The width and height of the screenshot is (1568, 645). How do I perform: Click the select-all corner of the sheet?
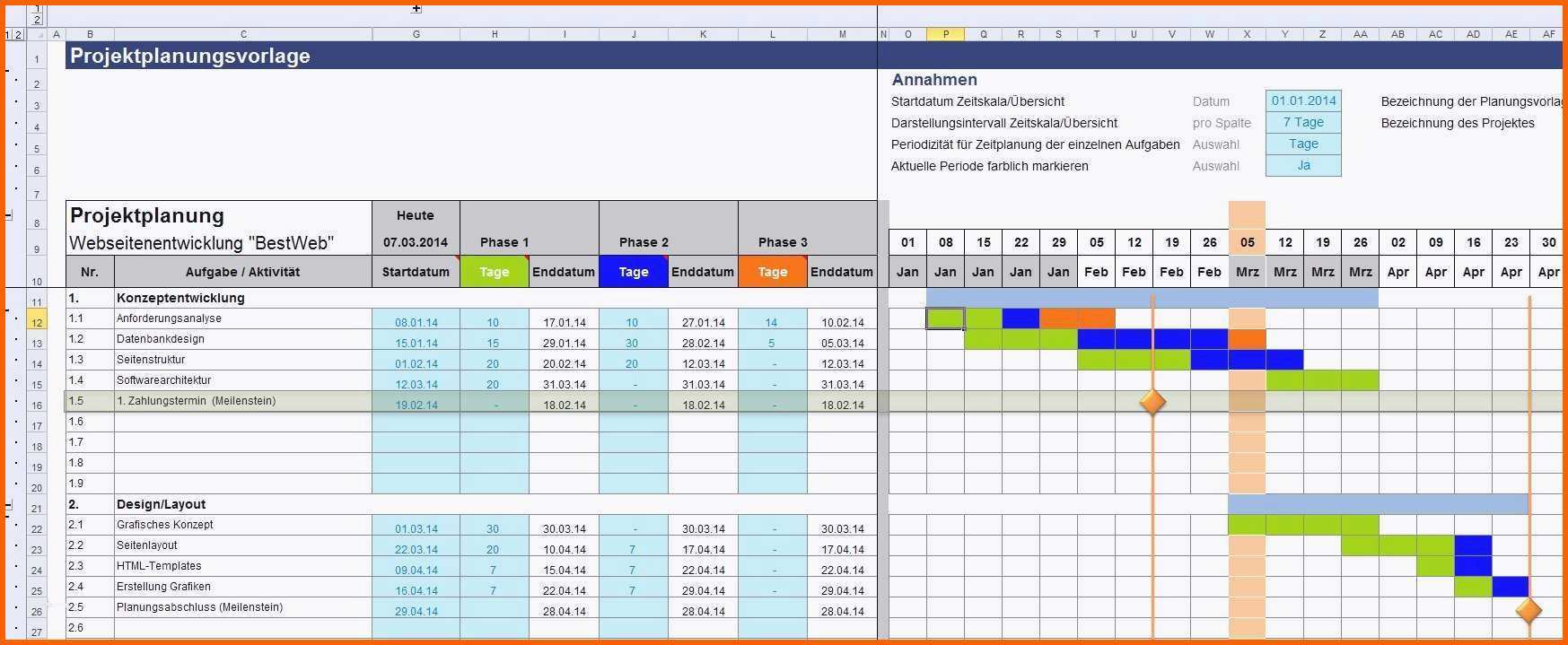36,34
